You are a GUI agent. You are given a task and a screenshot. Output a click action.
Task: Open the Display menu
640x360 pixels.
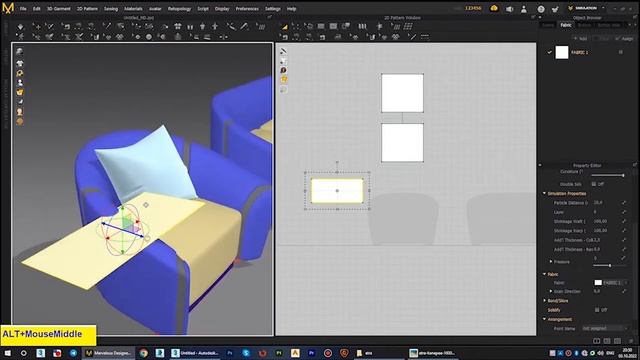222,9
